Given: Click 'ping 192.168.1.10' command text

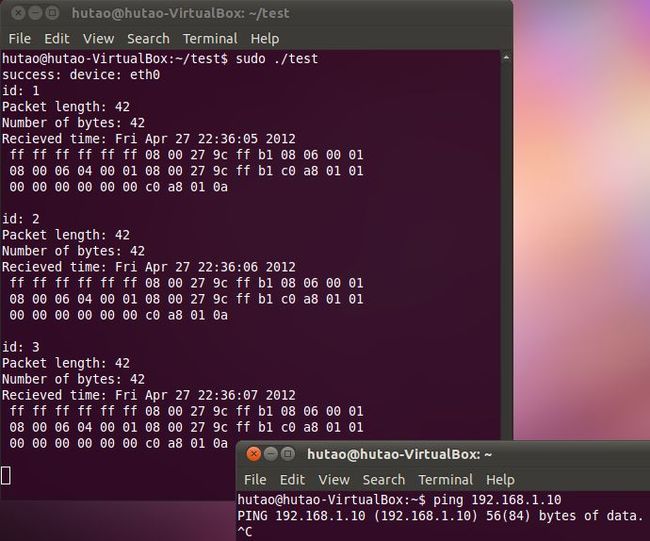Looking at the screenshot, I should tap(497, 500).
